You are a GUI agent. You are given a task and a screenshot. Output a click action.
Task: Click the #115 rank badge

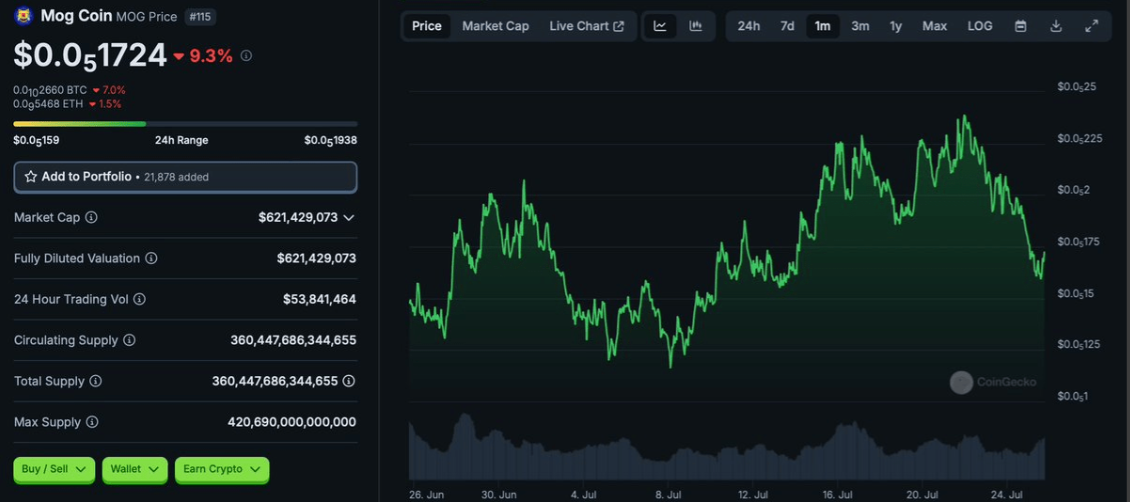point(200,16)
